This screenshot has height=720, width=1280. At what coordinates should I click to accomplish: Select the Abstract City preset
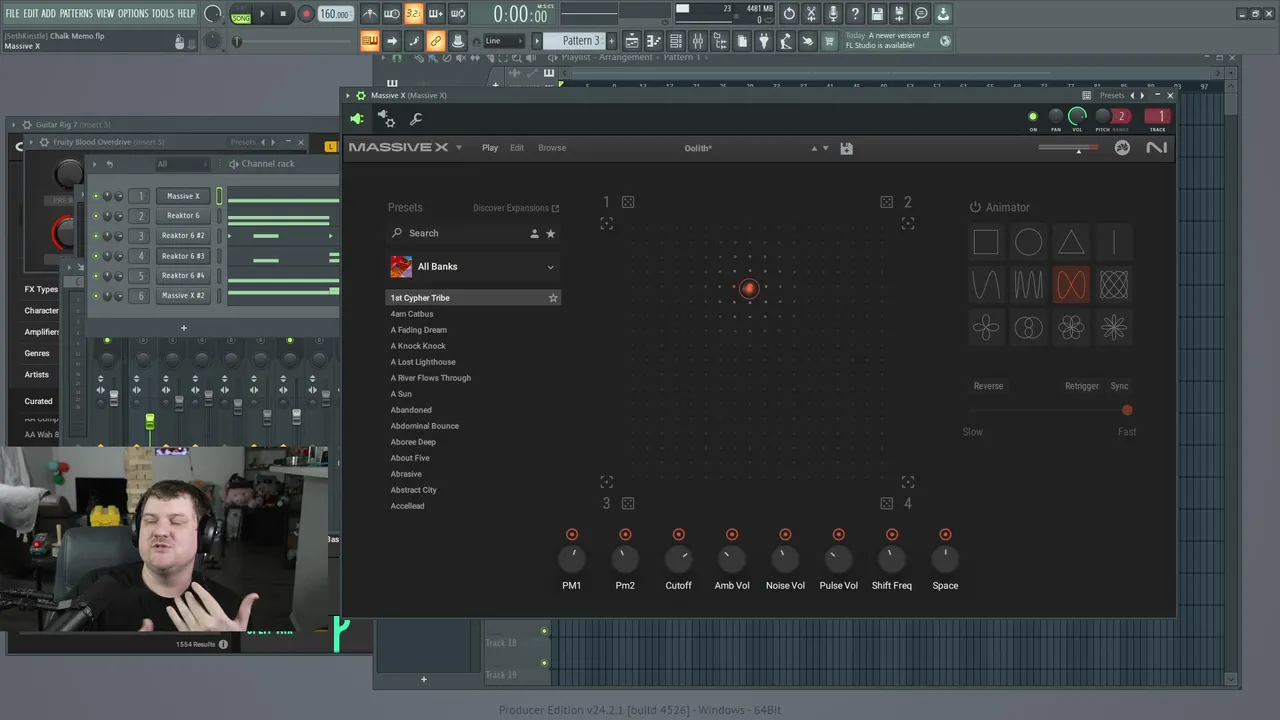[x=414, y=490]
